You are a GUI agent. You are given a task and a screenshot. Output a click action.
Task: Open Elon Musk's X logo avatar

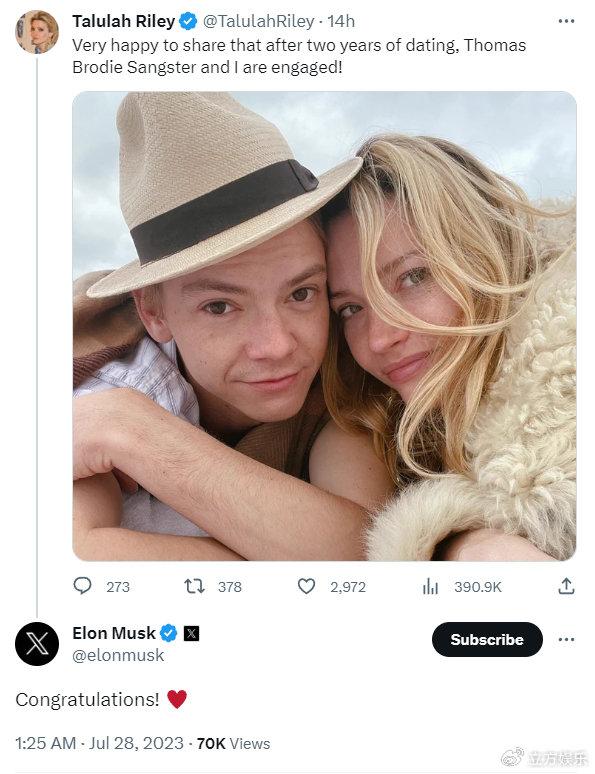(x=37, y=644)
